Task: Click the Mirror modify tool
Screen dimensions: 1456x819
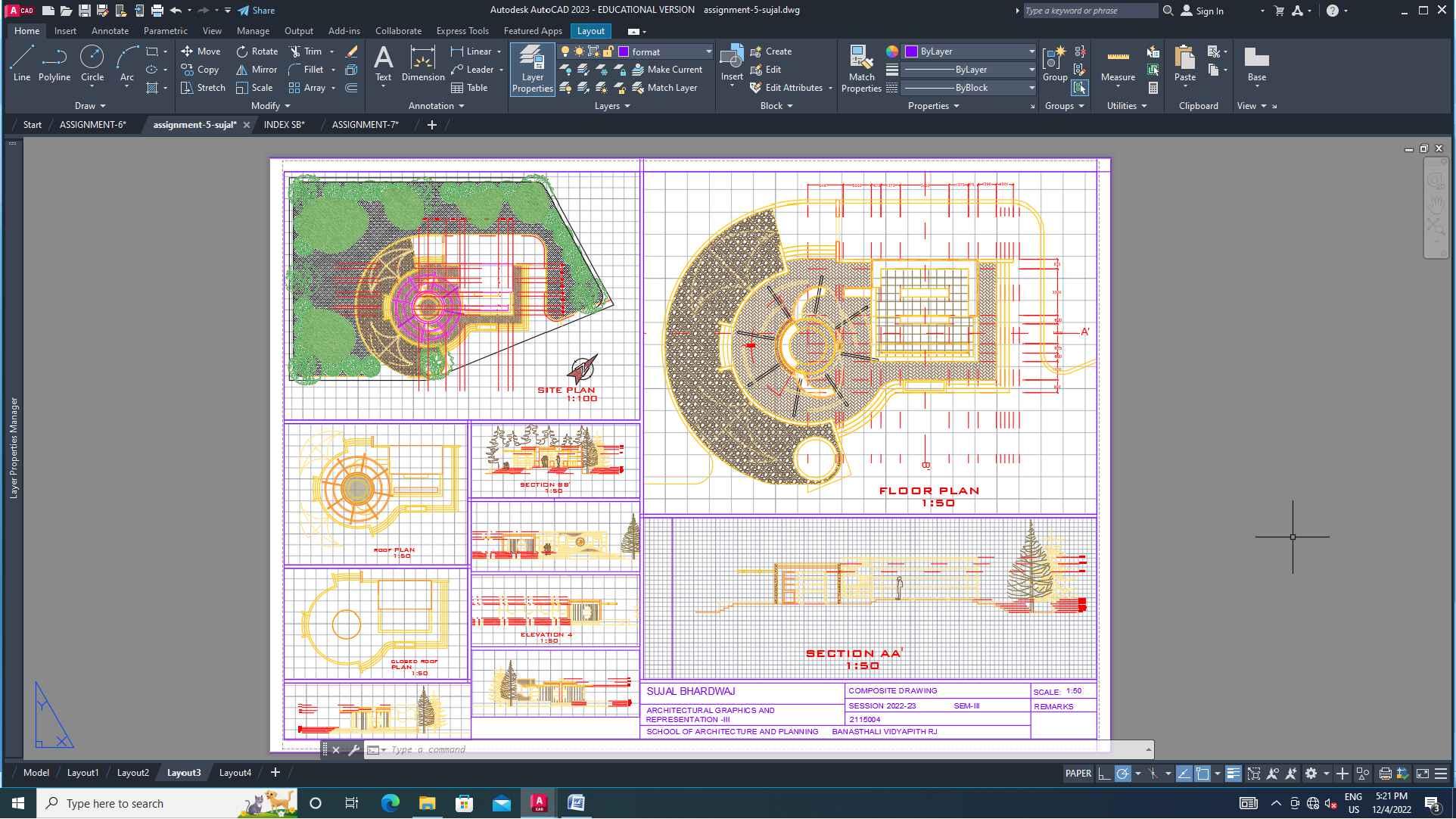Action: [257, 70]
